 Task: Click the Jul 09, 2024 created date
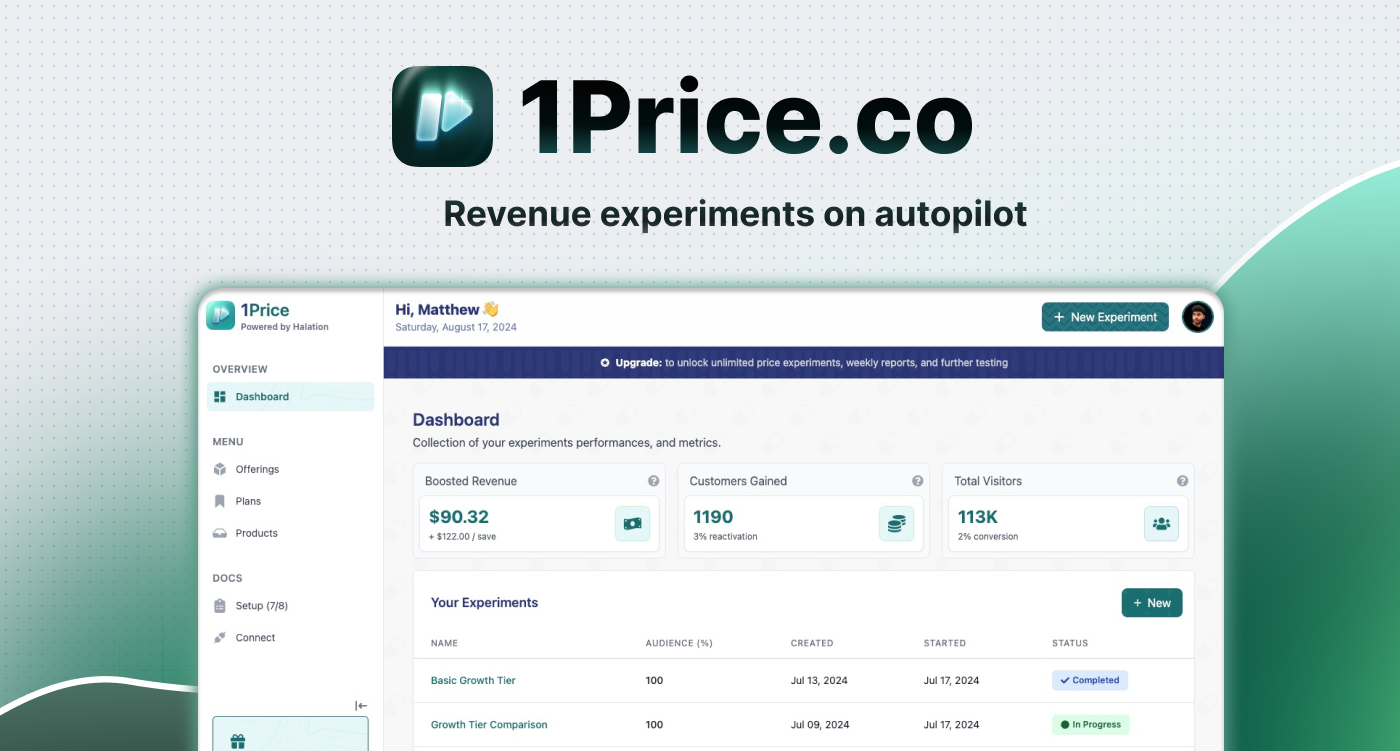(819, 724)
